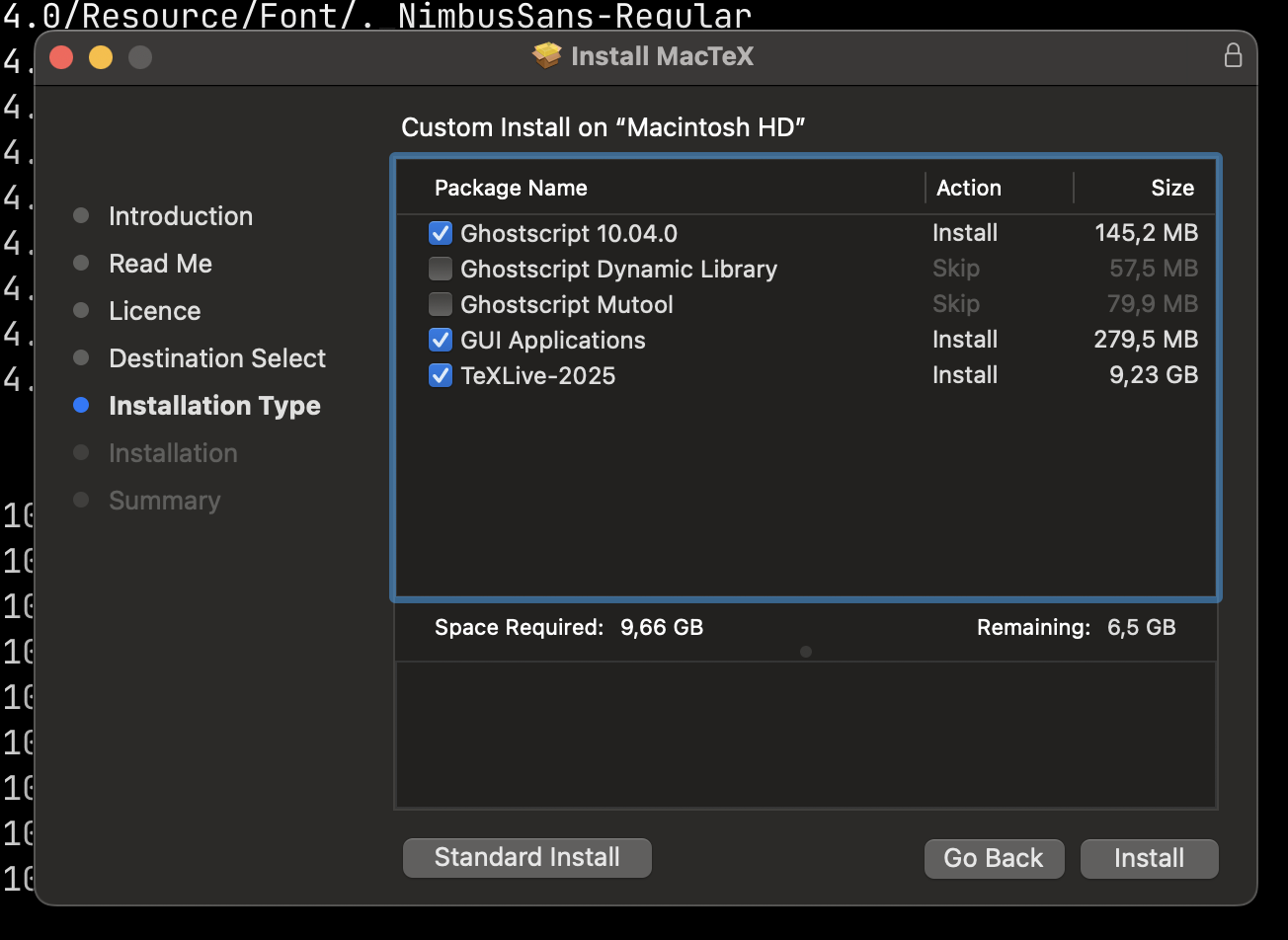Enable the Ghostscript Mutool package
1288x940 pixels.
point(440,304)
